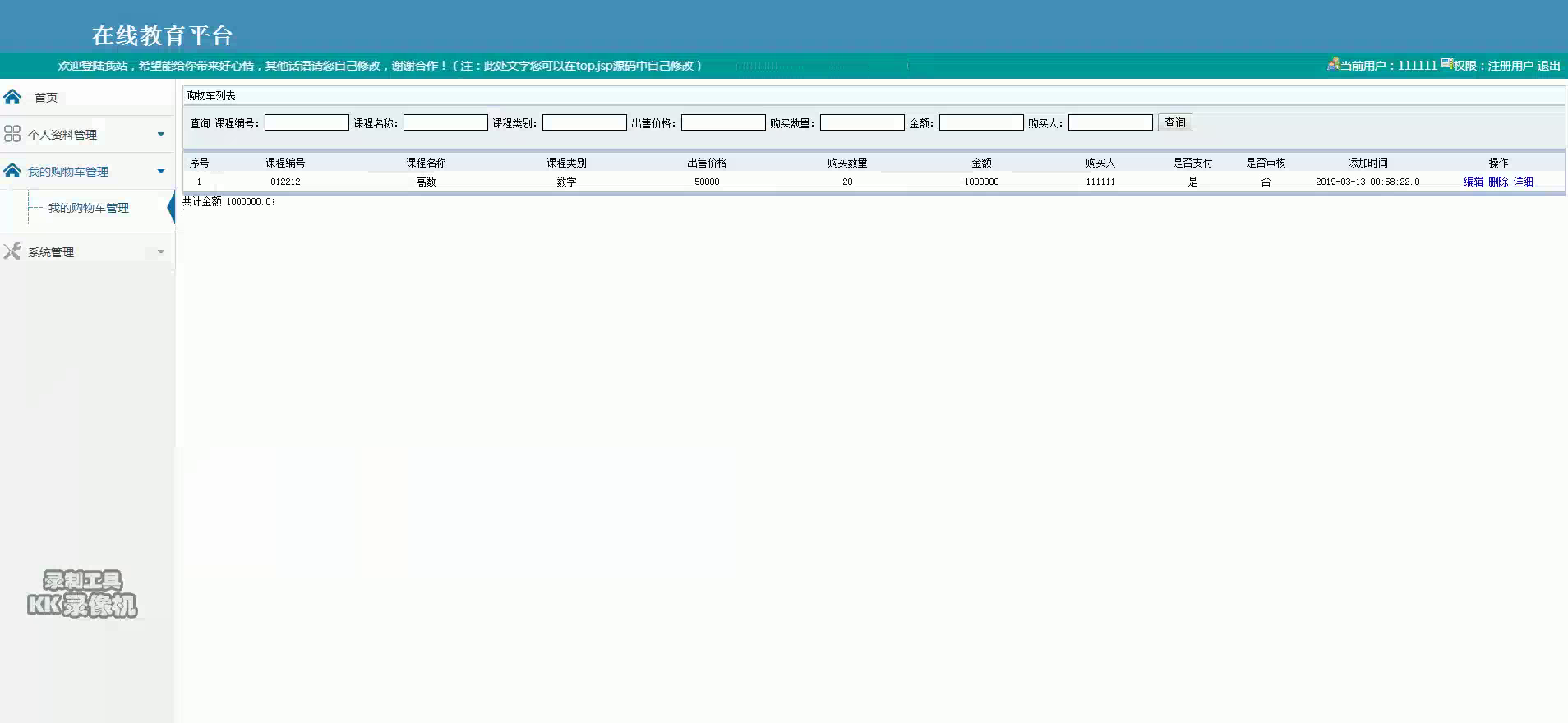Viewport: 1568px width, 723px height.
Task: Click the 添加时间 column header
Action: point(1367,163)
